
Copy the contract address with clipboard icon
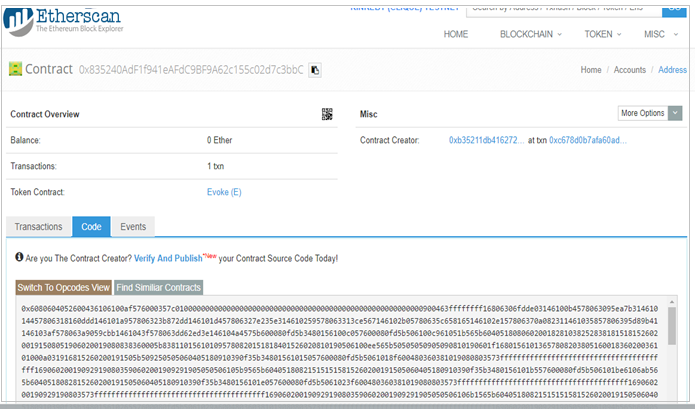pos(315,70)
